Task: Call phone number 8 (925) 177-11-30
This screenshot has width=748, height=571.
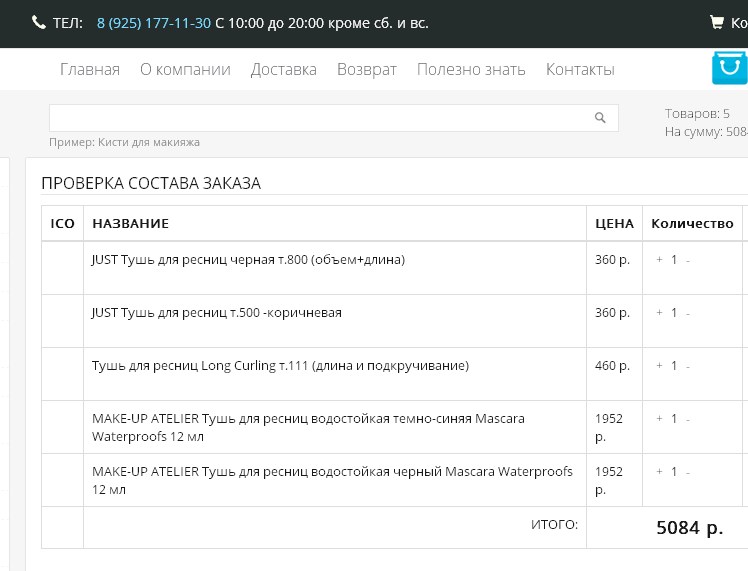Action: (x=154, y=23)
